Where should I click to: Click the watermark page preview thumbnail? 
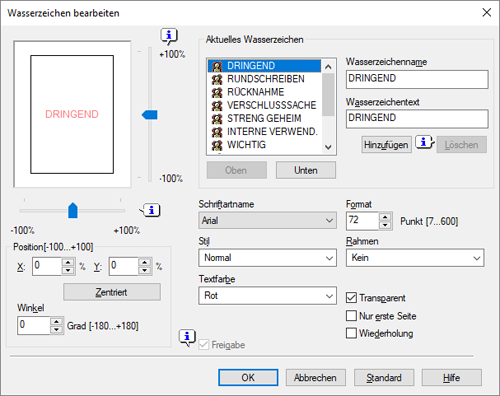(72, 114)
